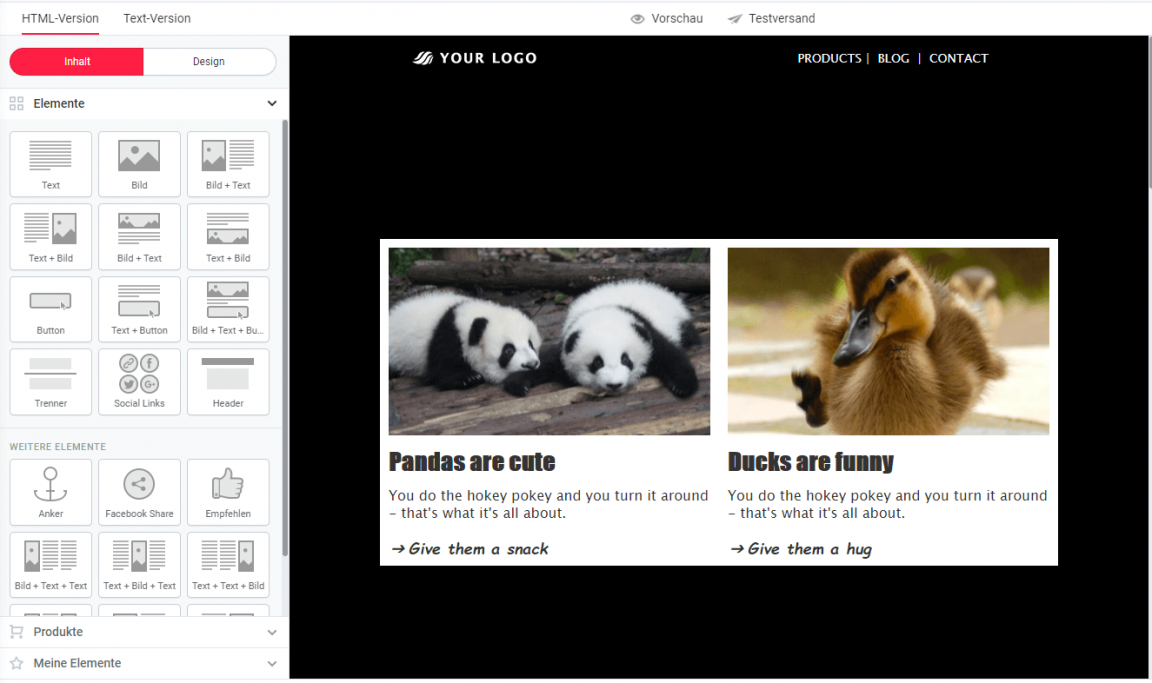Viewport: 1152px width, 683px height.
Task: Switch to the Text-Version tab
Action: click(157, 19)
